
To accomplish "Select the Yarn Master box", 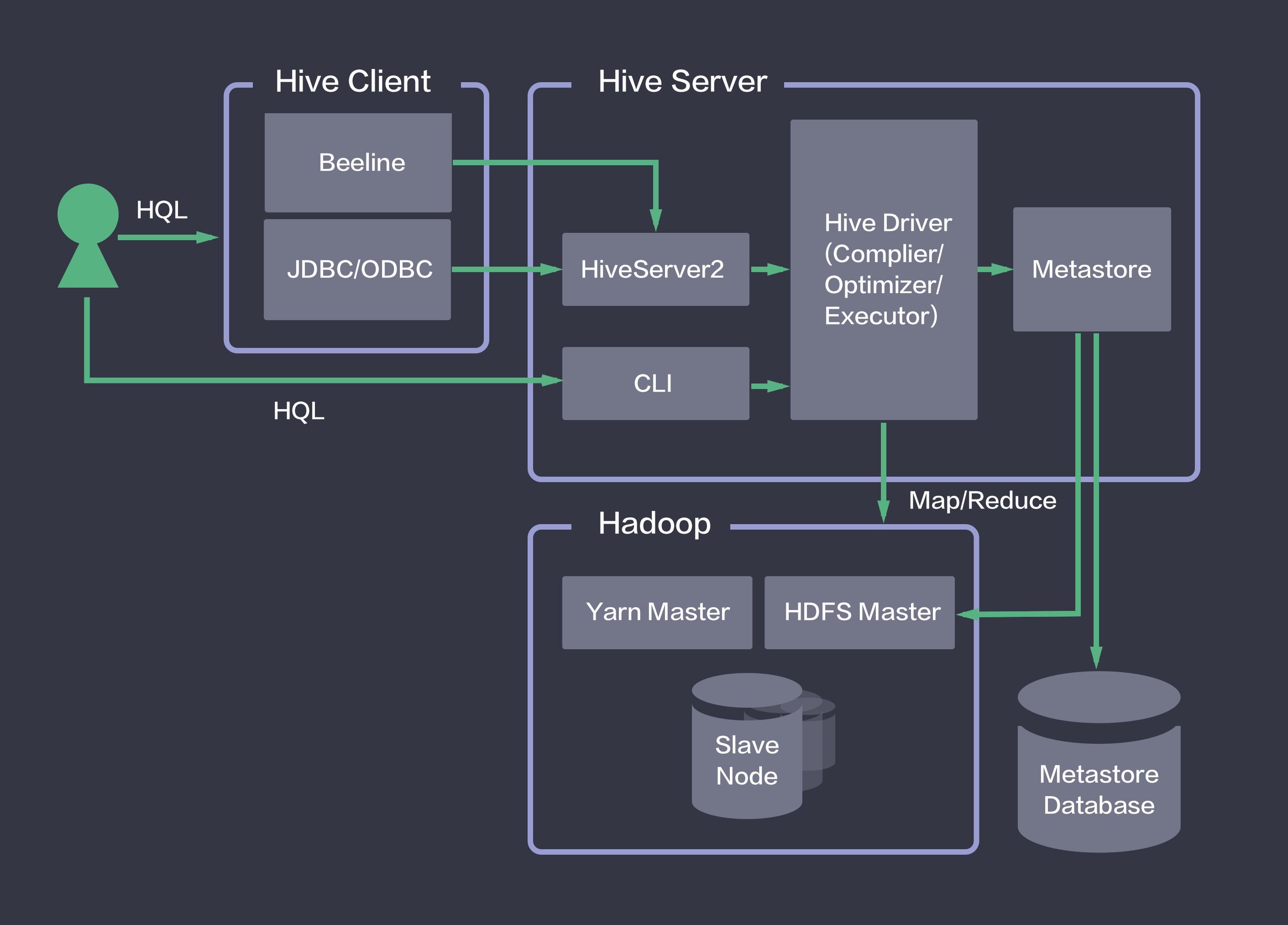I will pyautogui.click(x=657, y=613).
